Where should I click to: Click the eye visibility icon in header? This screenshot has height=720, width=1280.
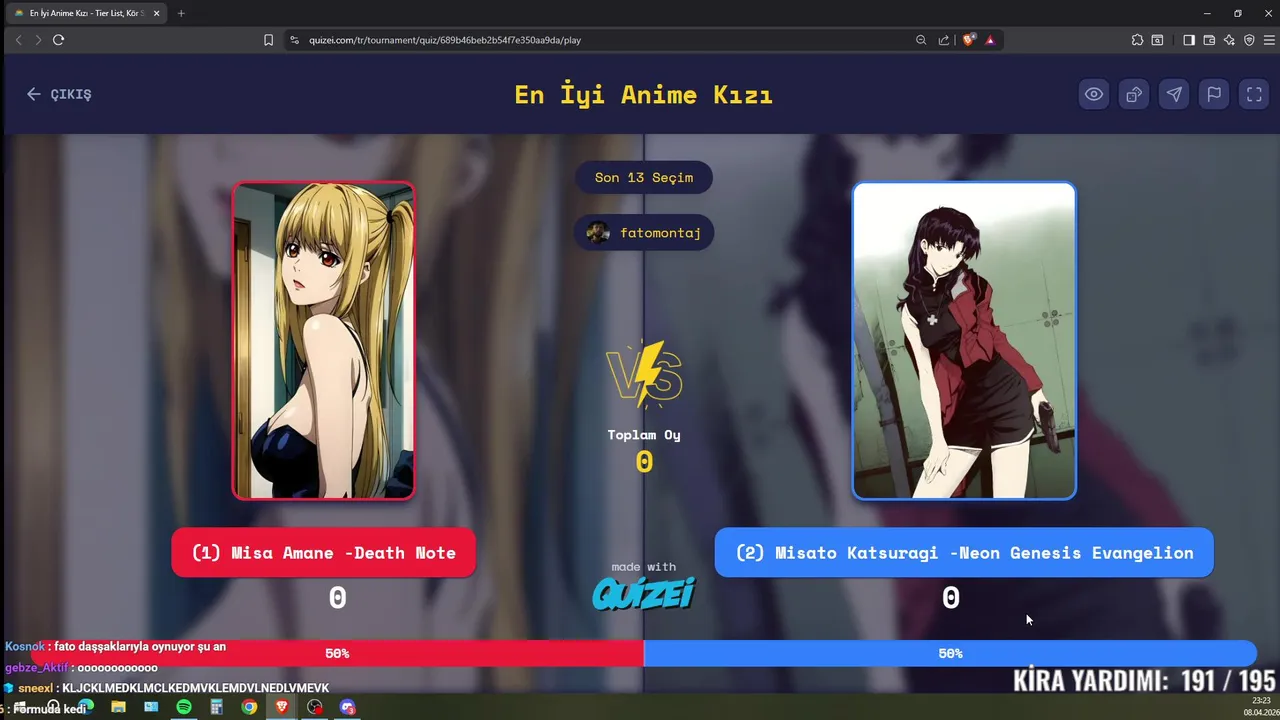pos(1094,94)
